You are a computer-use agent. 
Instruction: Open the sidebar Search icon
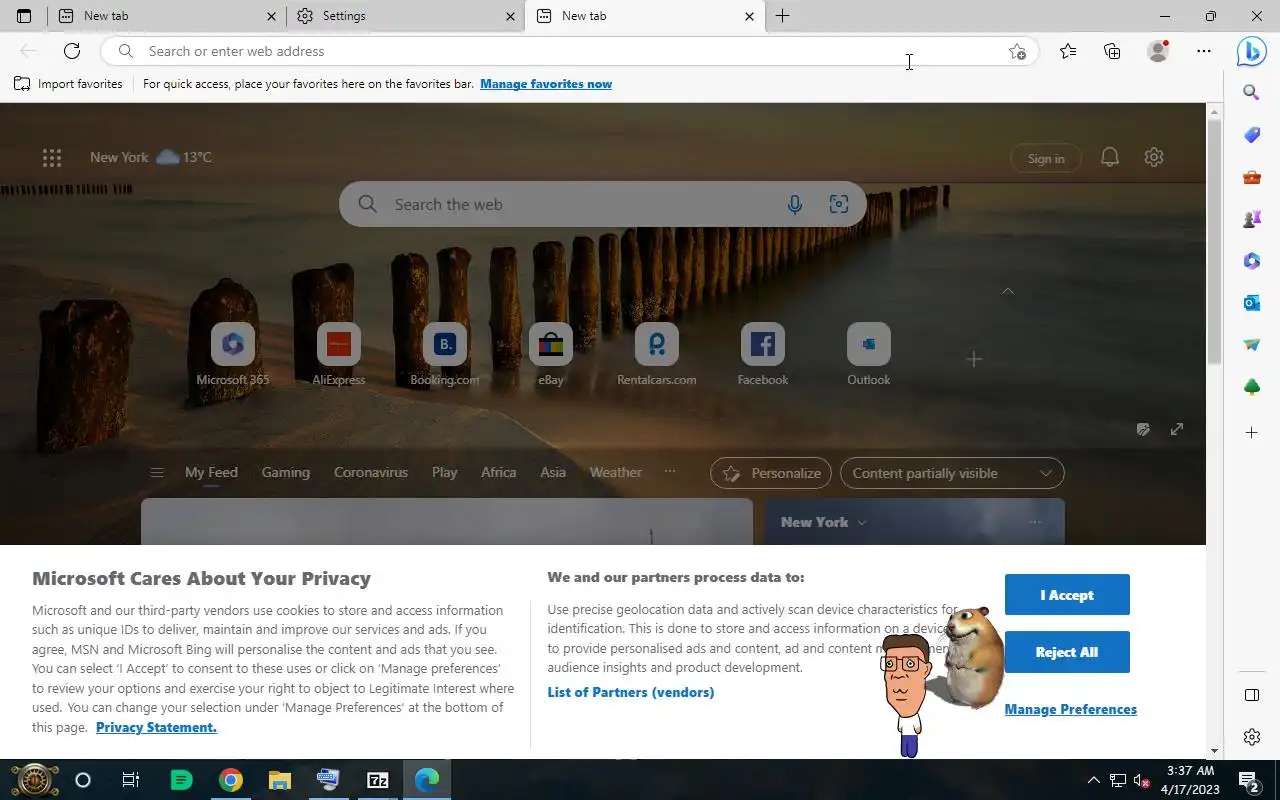pyautogui.click(x=1251, y=93)
